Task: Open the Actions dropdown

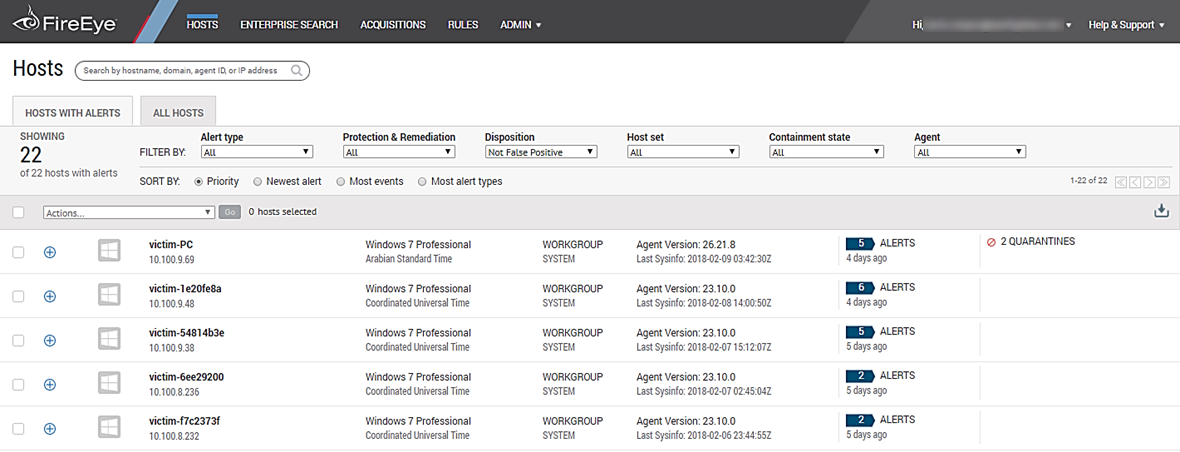Action: [129, 212]
